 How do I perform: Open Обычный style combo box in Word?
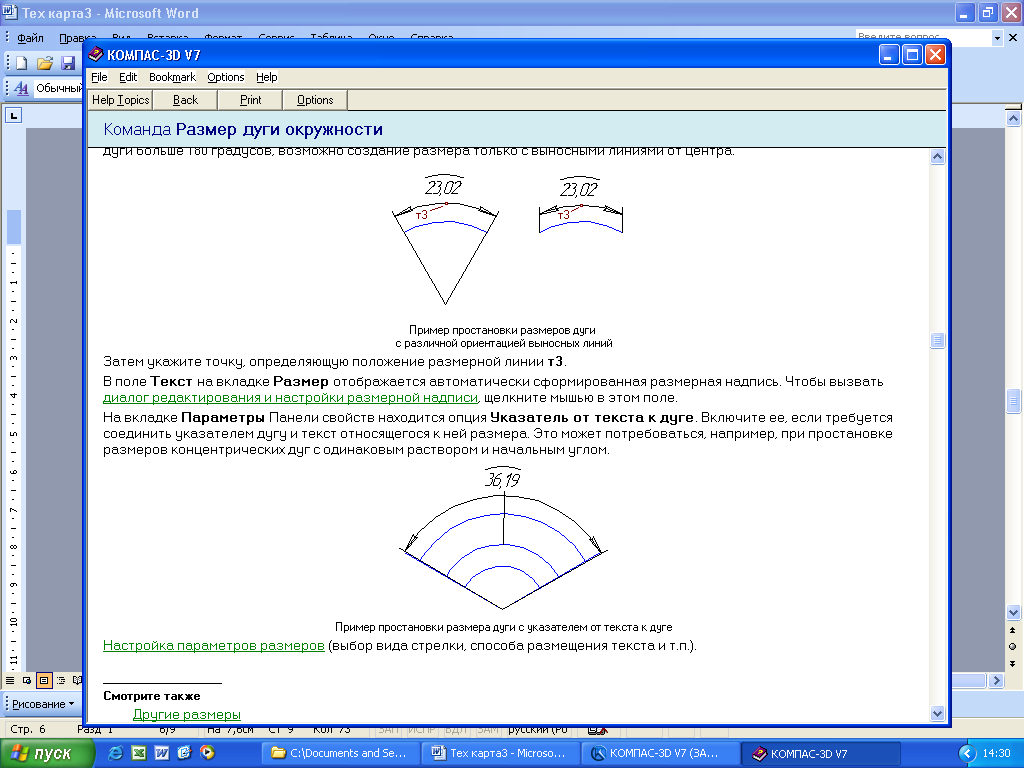coord(59,88)
